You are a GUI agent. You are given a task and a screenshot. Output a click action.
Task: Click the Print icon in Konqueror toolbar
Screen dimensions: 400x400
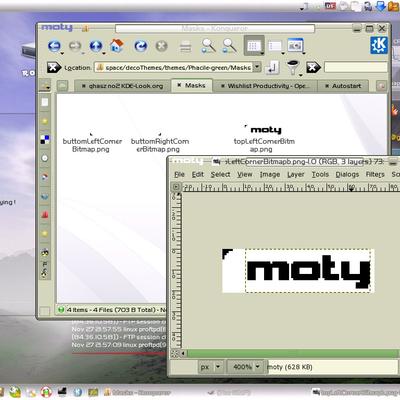185,46
